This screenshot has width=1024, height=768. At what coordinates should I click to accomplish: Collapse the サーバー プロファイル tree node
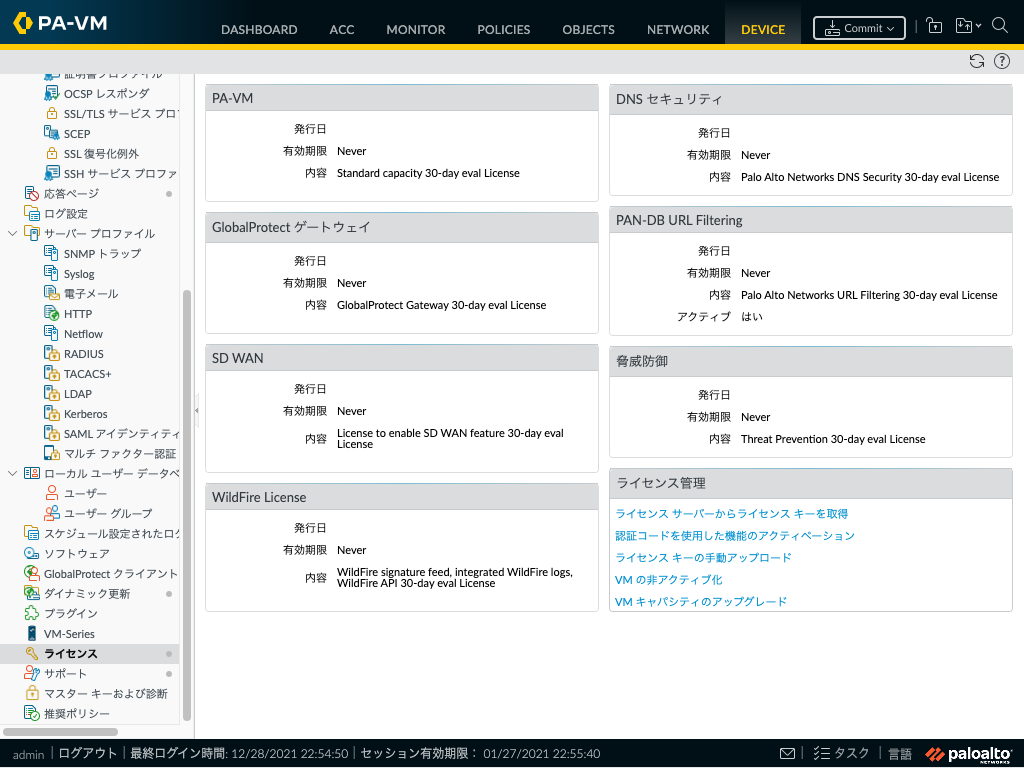click(x=12, y=233)
